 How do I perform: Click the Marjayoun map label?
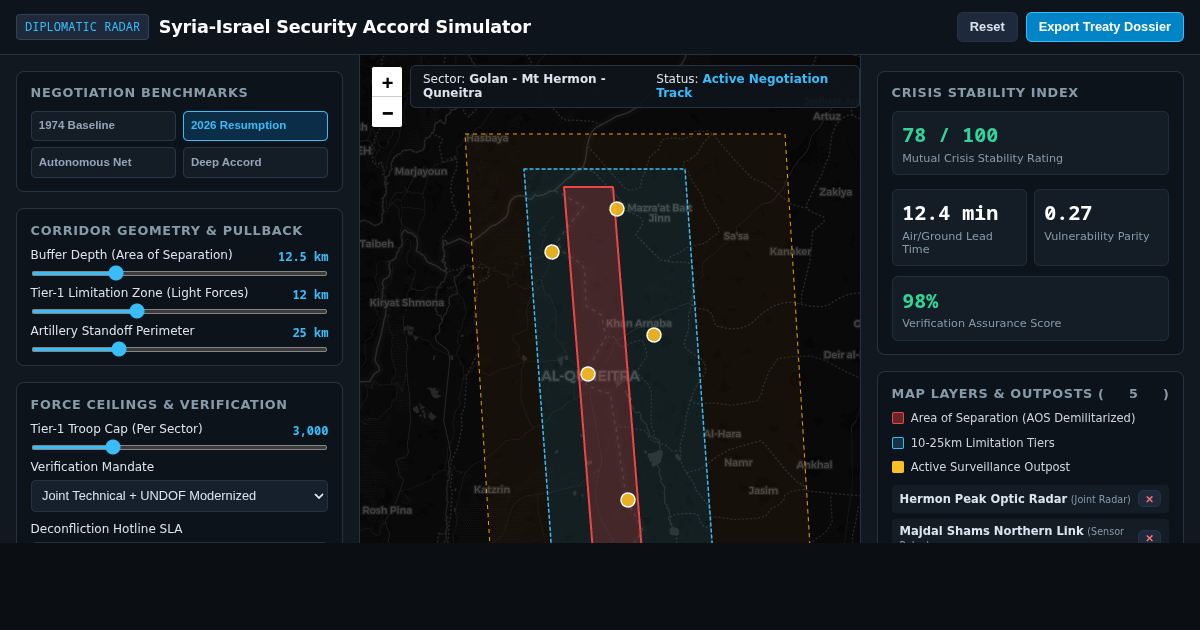421,171
